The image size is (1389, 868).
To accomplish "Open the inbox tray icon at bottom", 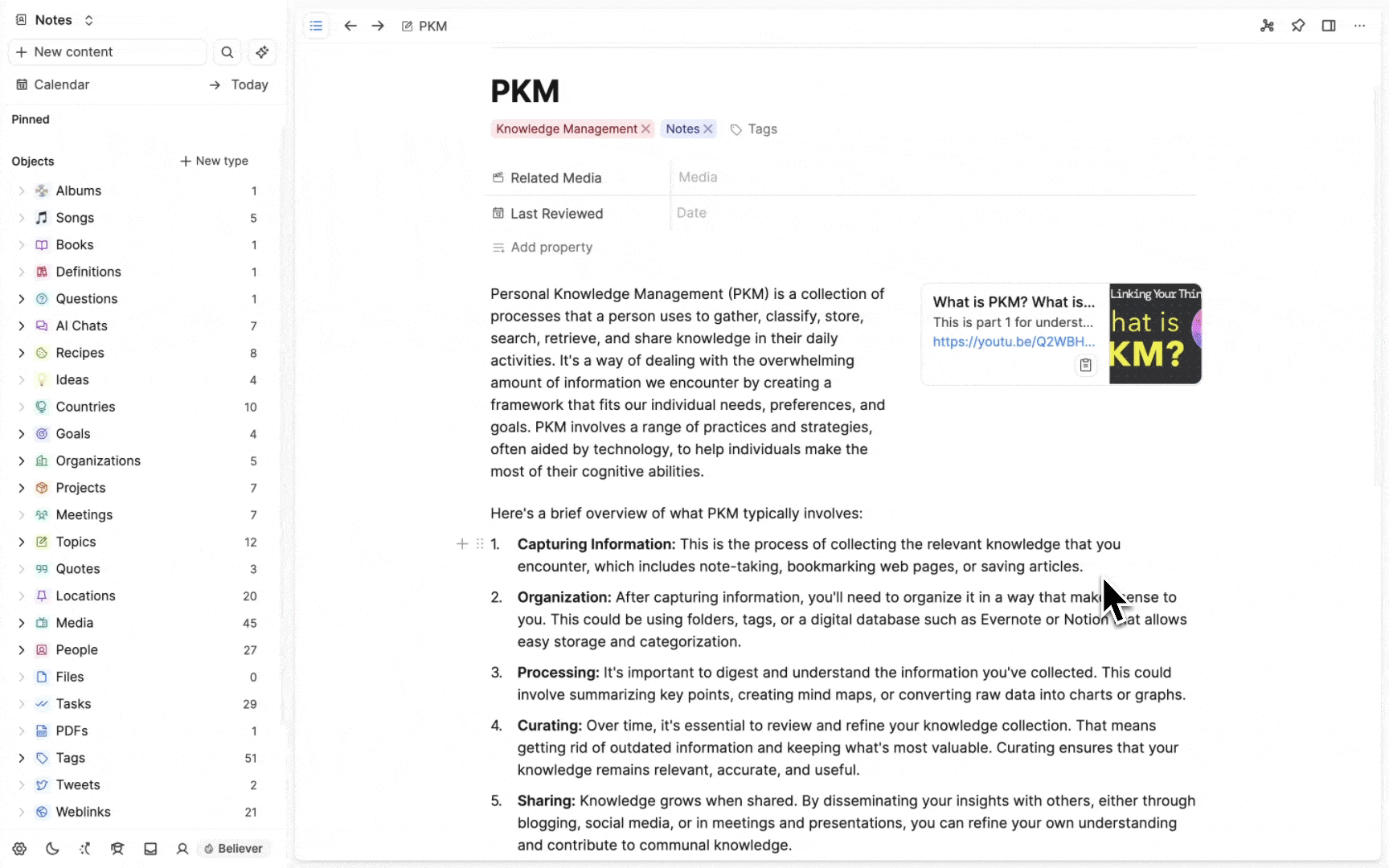I will tap(150, 849).
